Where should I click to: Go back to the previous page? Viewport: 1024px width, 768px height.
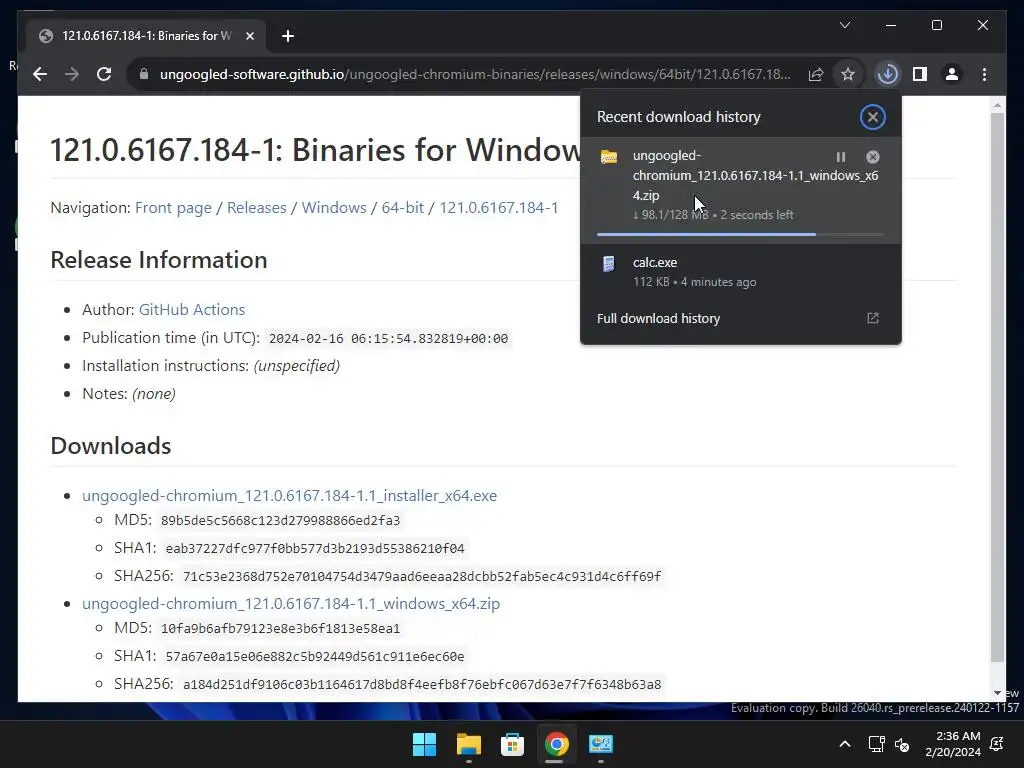(40, 74)
